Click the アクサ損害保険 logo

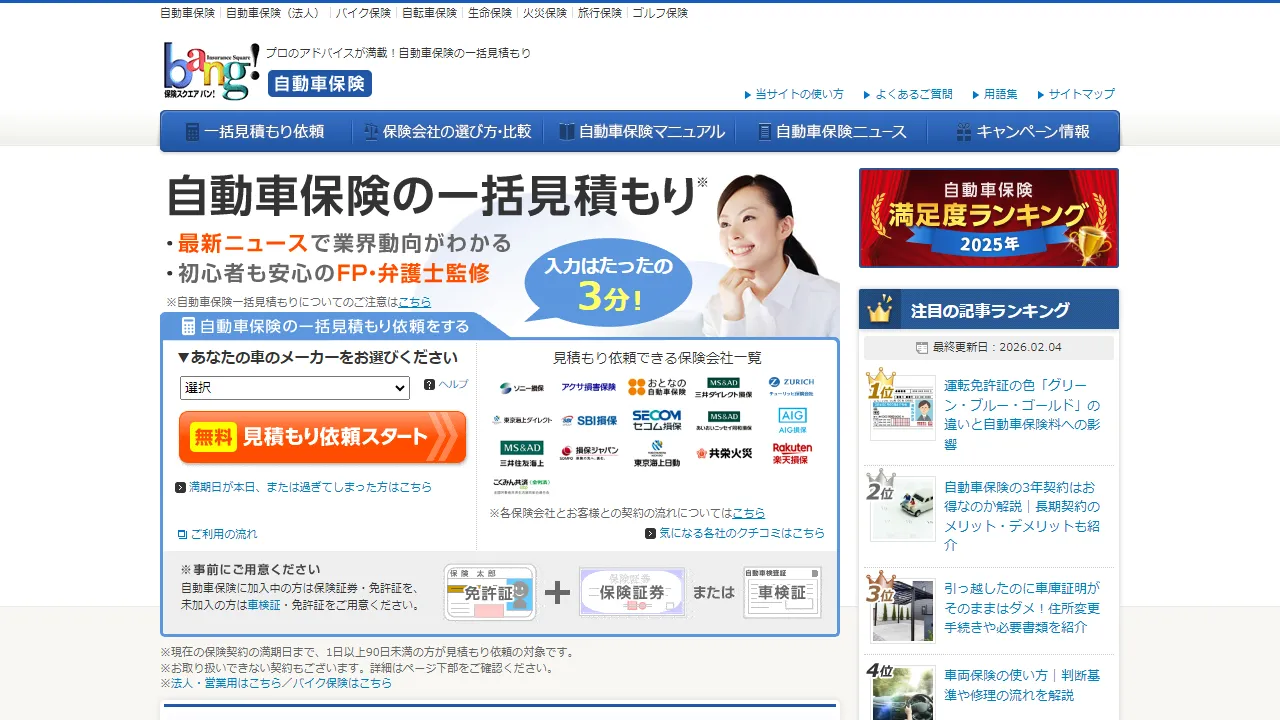click(x=590, y=386)
